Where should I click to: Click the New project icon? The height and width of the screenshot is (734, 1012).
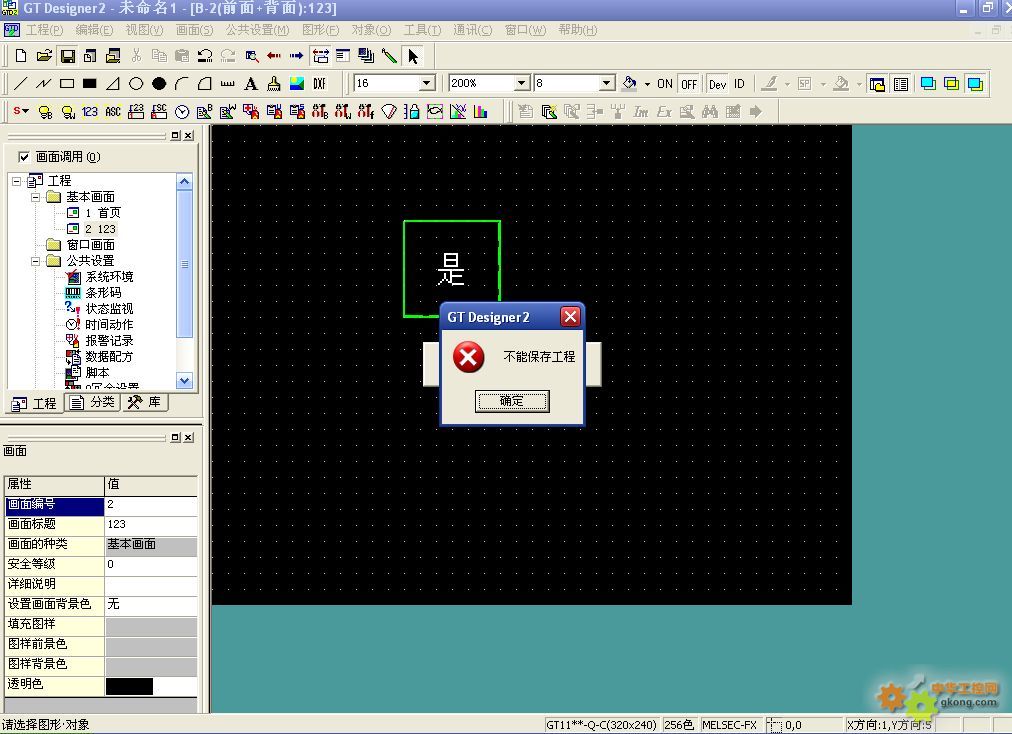(x=21, y=56)
